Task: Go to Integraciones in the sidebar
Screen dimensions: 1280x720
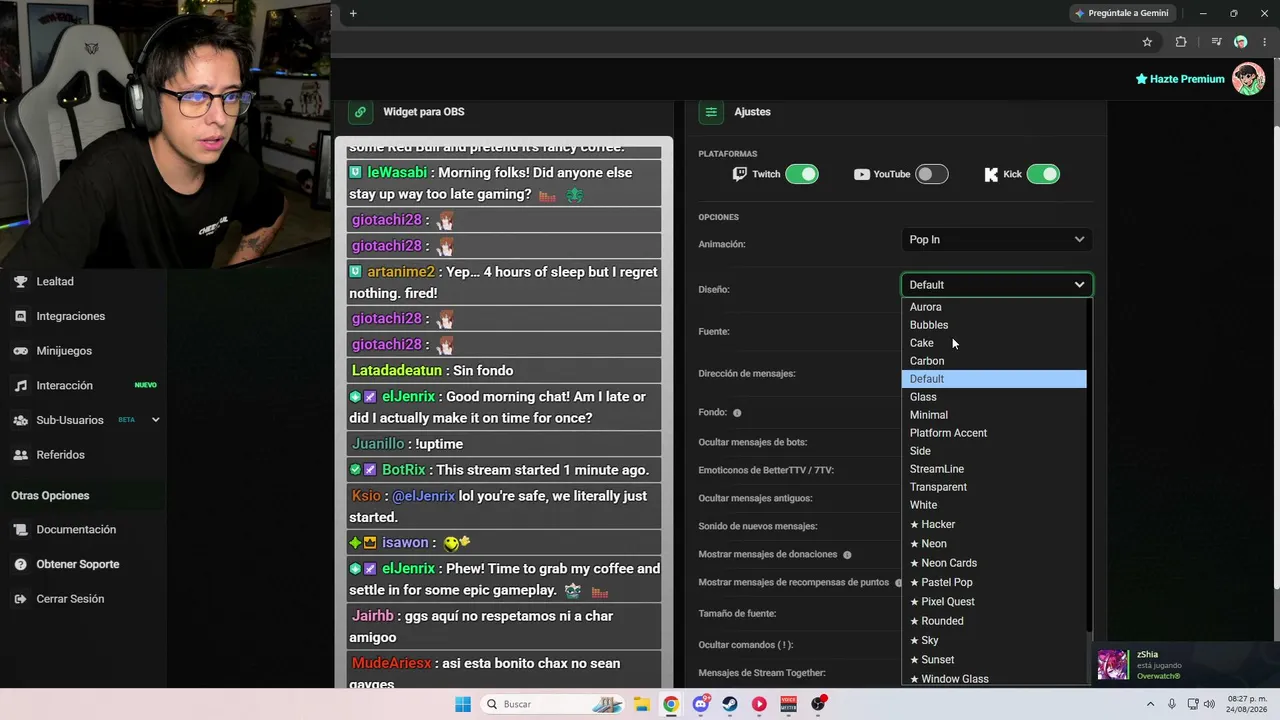Action: [71, 316]
